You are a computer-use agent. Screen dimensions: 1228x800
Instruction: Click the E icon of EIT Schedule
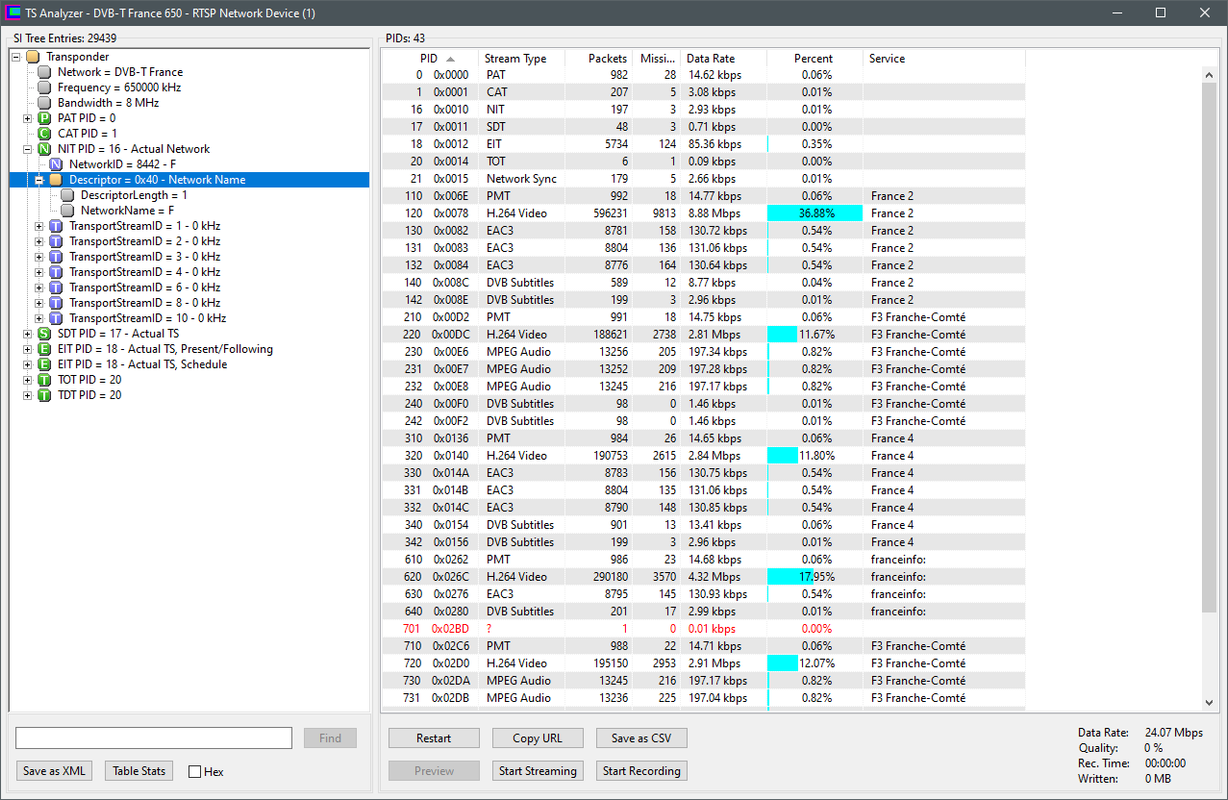tap(43, 364)
